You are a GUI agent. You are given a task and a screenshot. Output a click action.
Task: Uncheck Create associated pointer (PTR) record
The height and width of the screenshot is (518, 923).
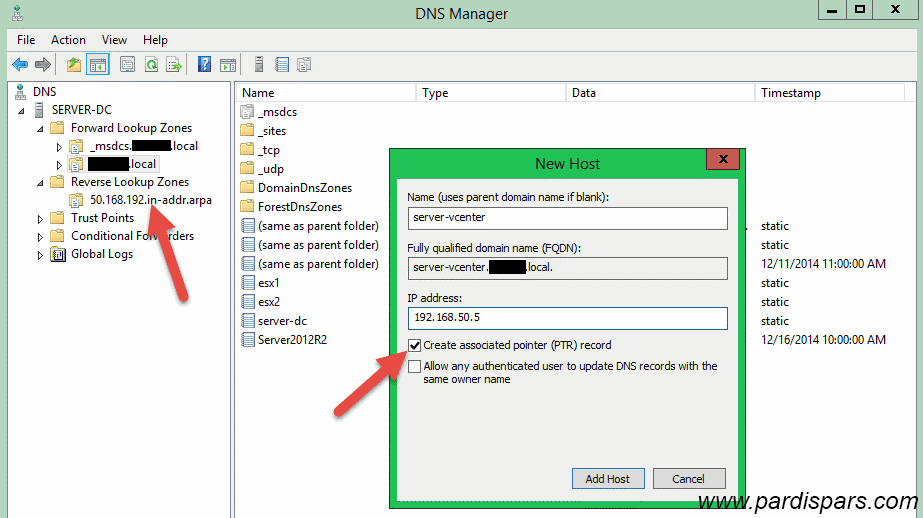tap(414, 345)
